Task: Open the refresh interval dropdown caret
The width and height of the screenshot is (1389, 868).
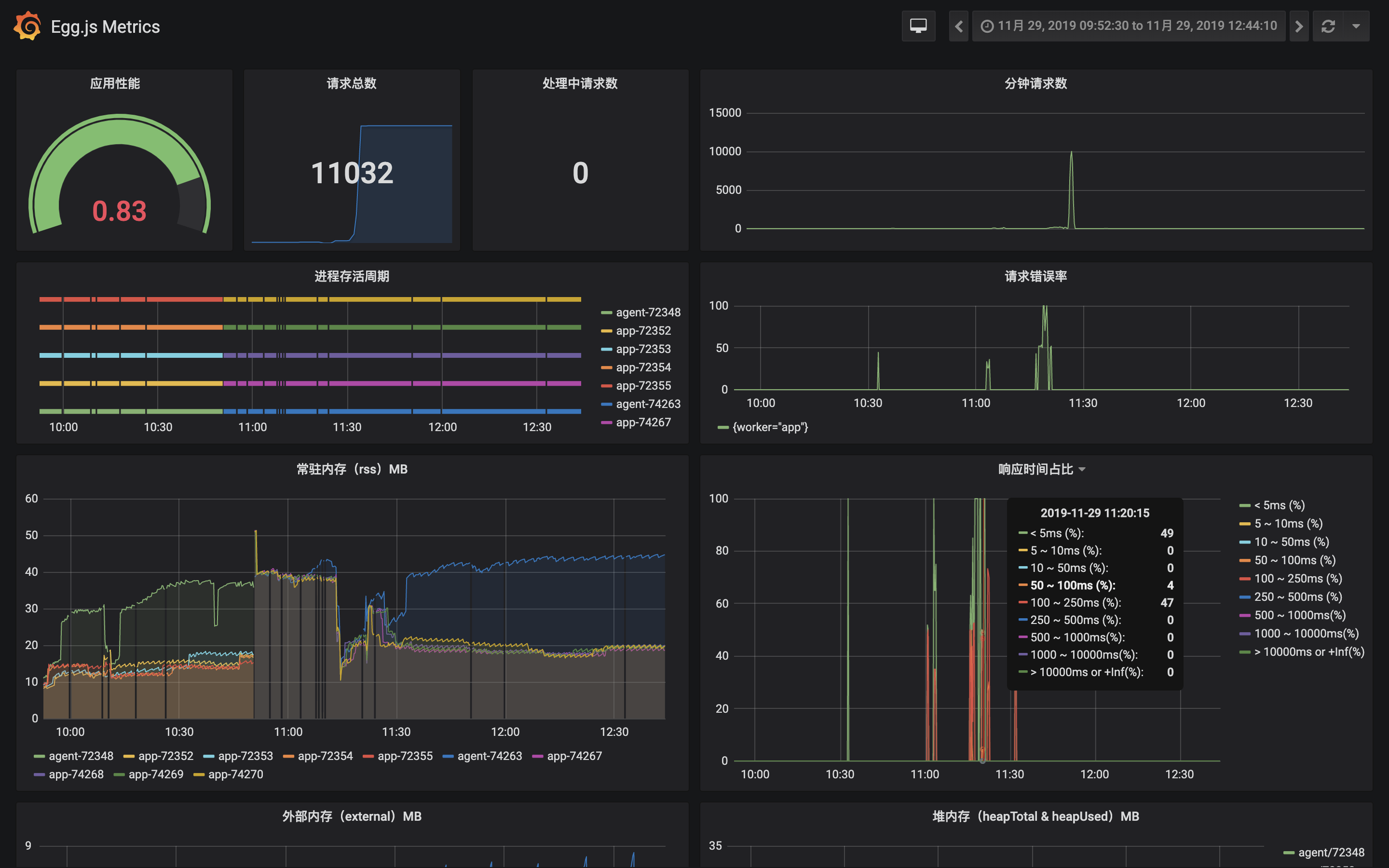Action: pyautogui.click(x=1356, y=26)
